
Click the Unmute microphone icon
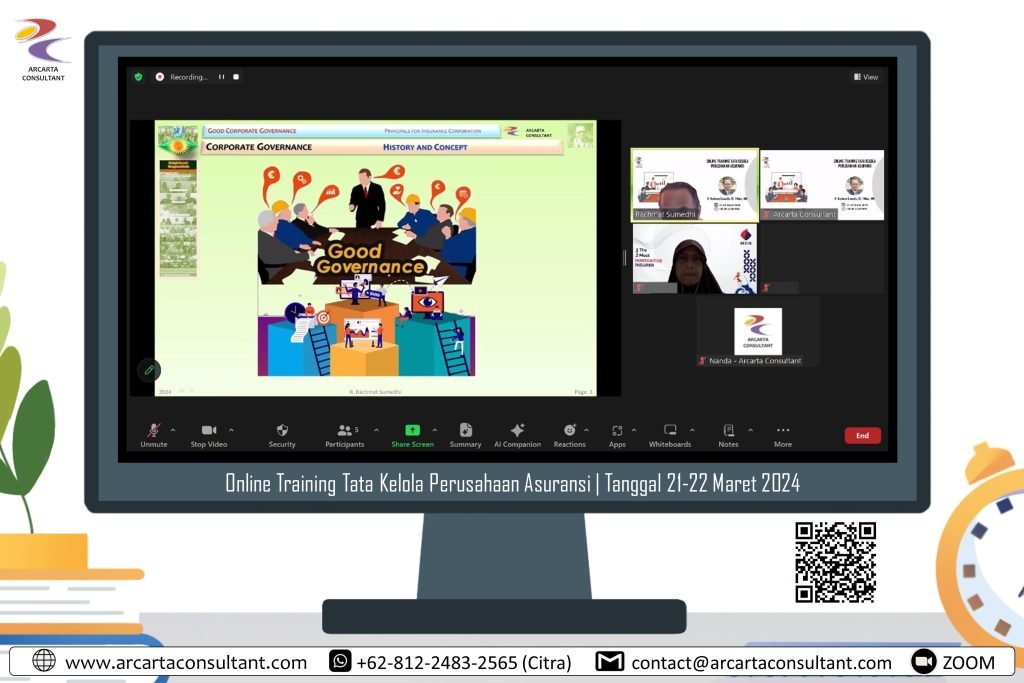(153, 430)
